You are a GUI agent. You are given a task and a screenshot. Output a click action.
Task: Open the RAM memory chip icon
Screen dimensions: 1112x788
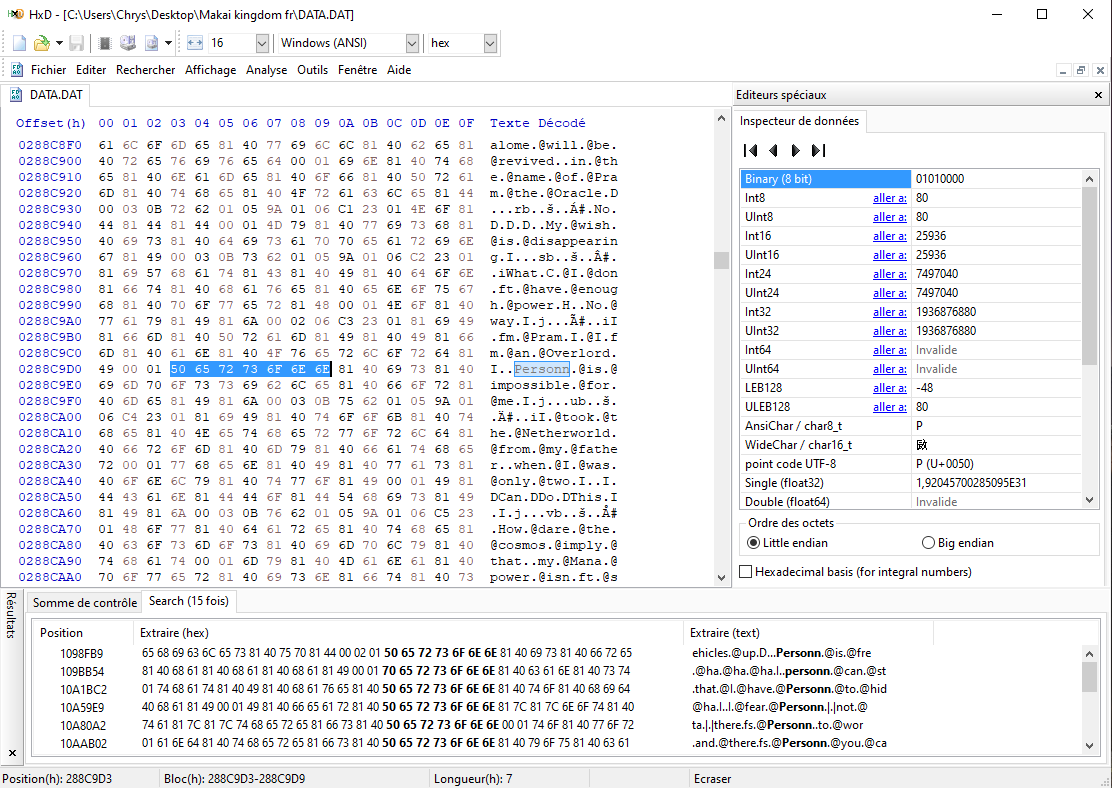tap(105, 43)
